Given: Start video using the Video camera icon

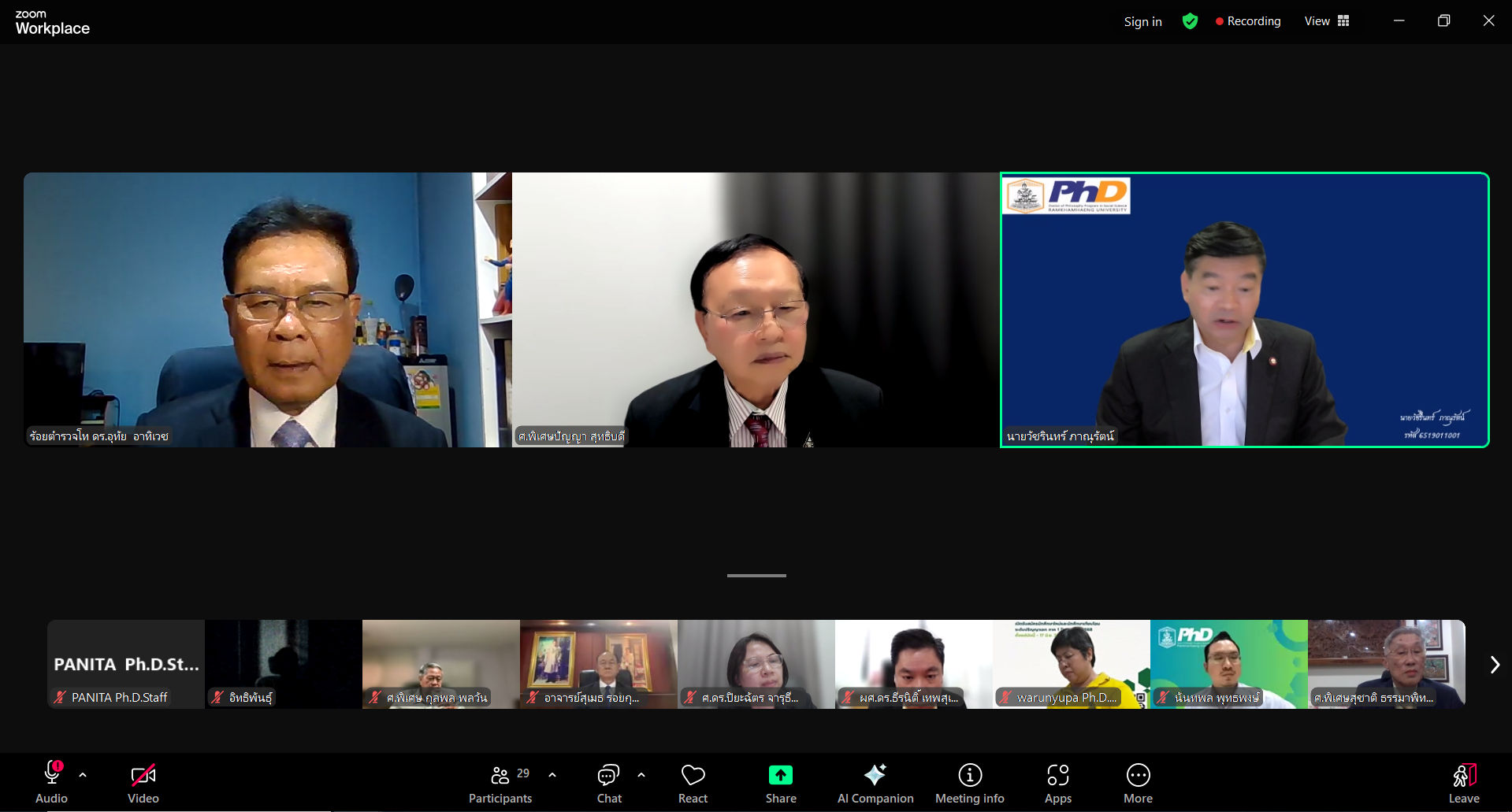Looking at the screenshot, I should click(x=143, y=776).
